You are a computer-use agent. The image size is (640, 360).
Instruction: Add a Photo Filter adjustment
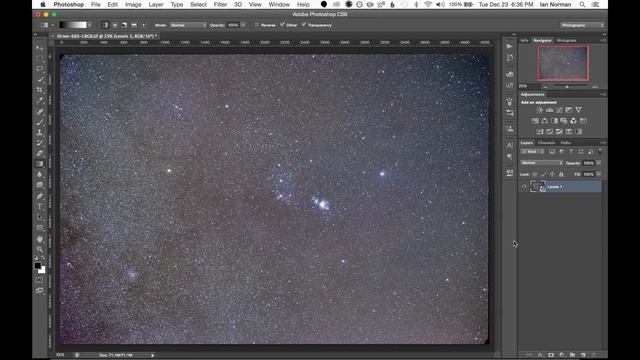click(564, 121)
